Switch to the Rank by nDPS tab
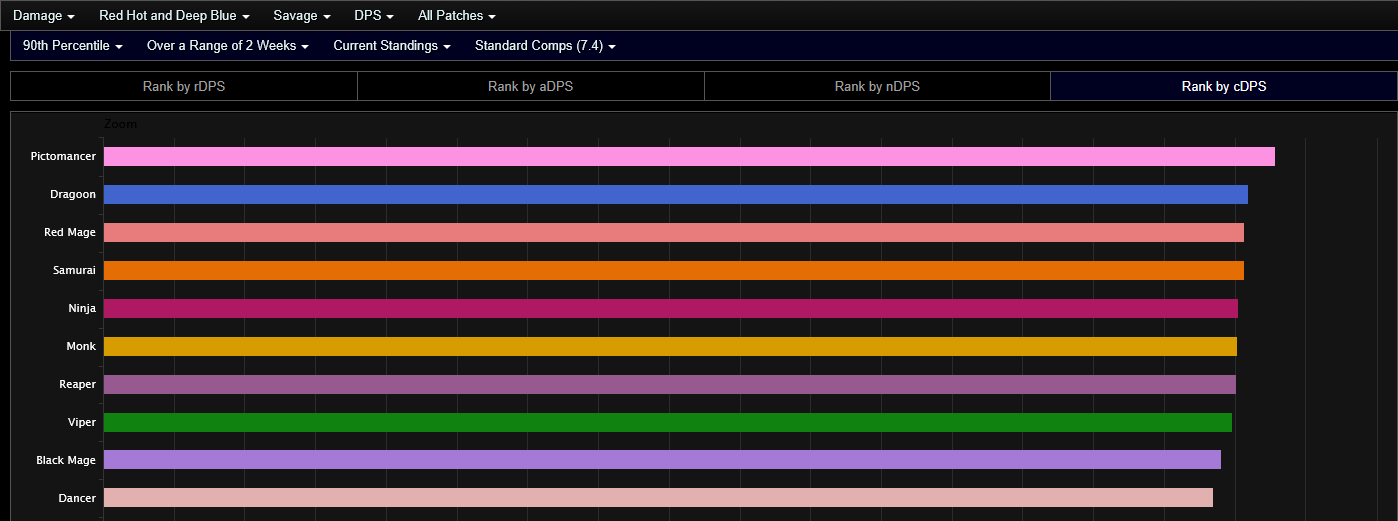 (877, 86)
